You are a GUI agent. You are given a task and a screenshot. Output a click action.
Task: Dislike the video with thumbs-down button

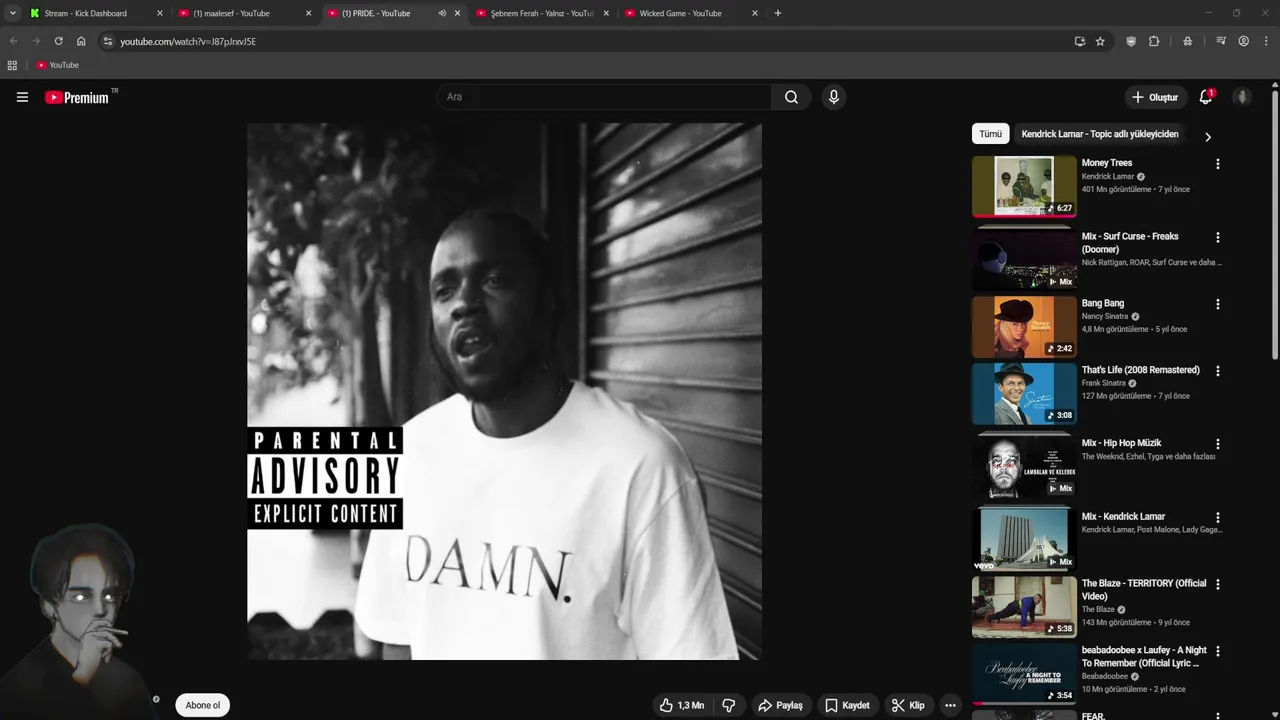pos(729,705)
